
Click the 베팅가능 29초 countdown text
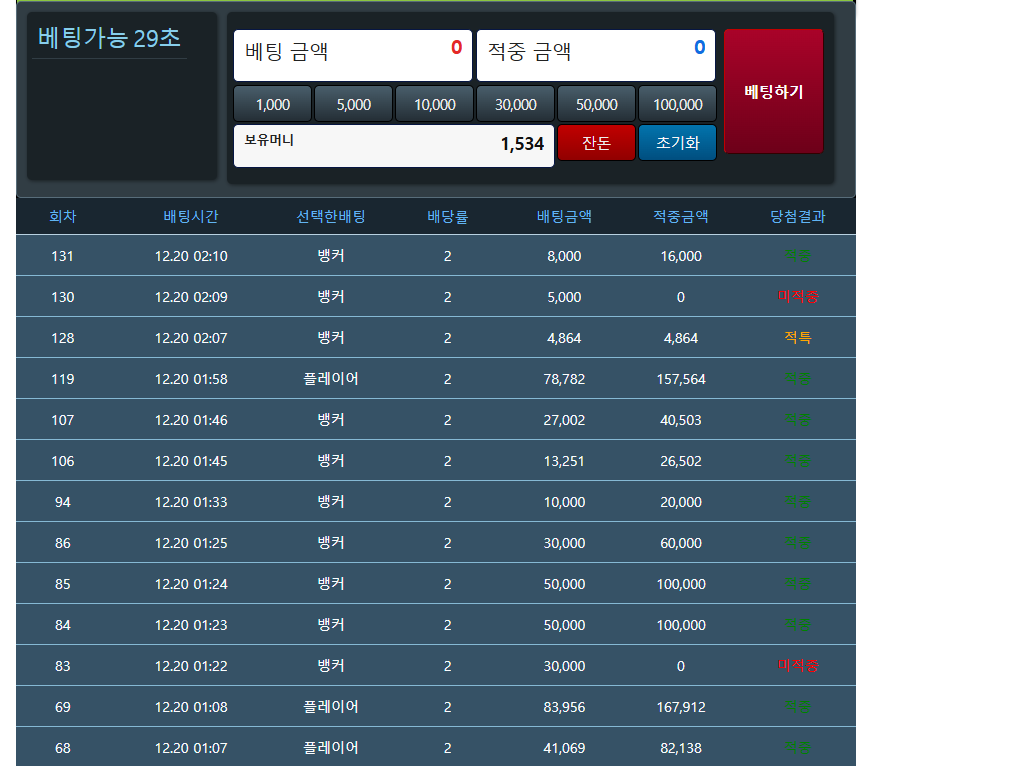pos(109,38)
